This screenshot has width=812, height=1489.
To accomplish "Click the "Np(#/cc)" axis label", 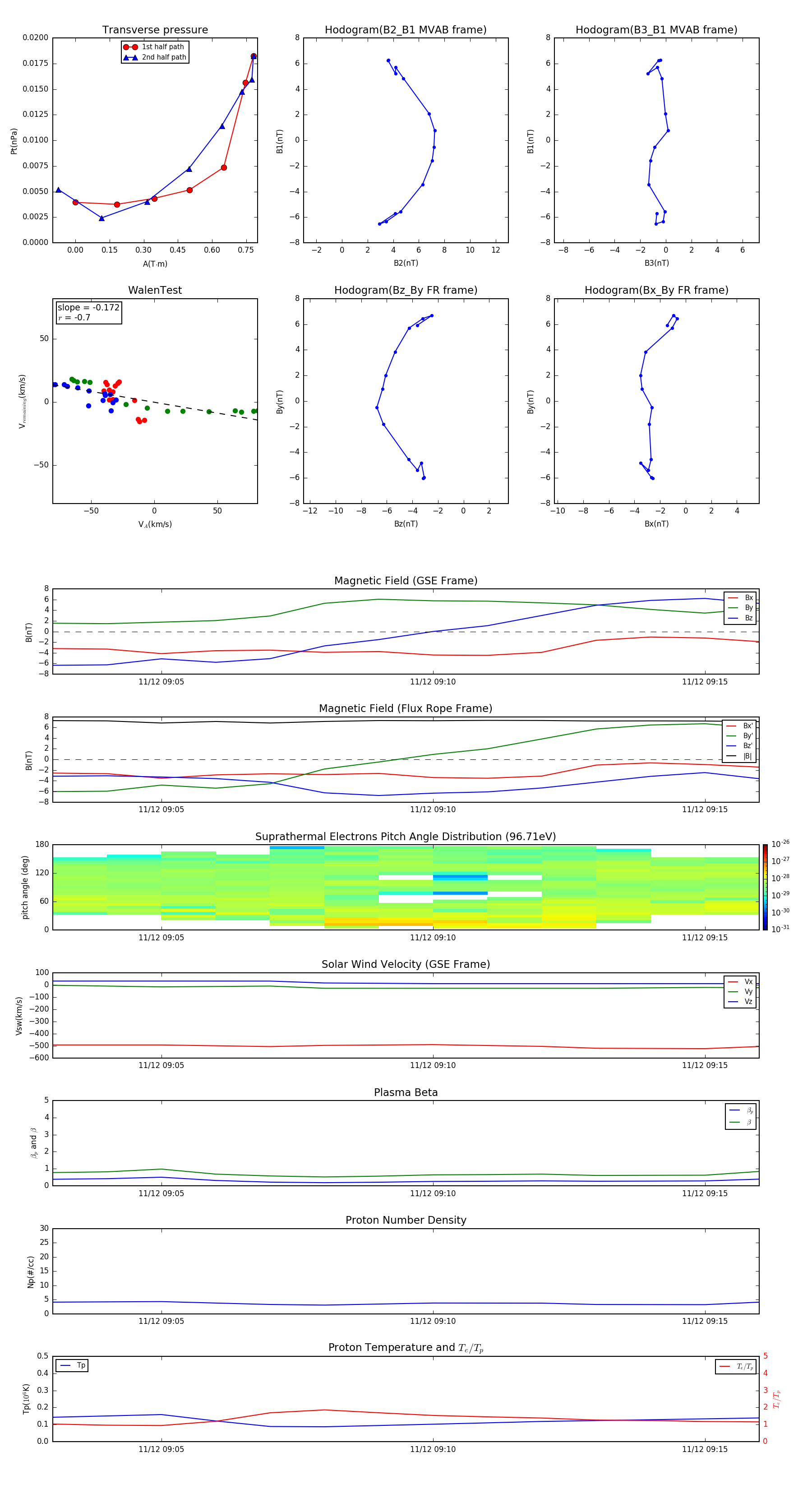I will [31, 1272].
